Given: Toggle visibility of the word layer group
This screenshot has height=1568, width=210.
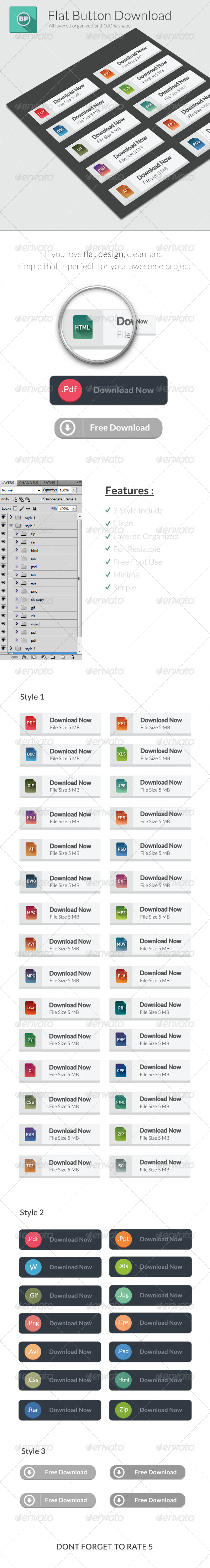Looking at the screenshot, I should [x=3, y=624].
